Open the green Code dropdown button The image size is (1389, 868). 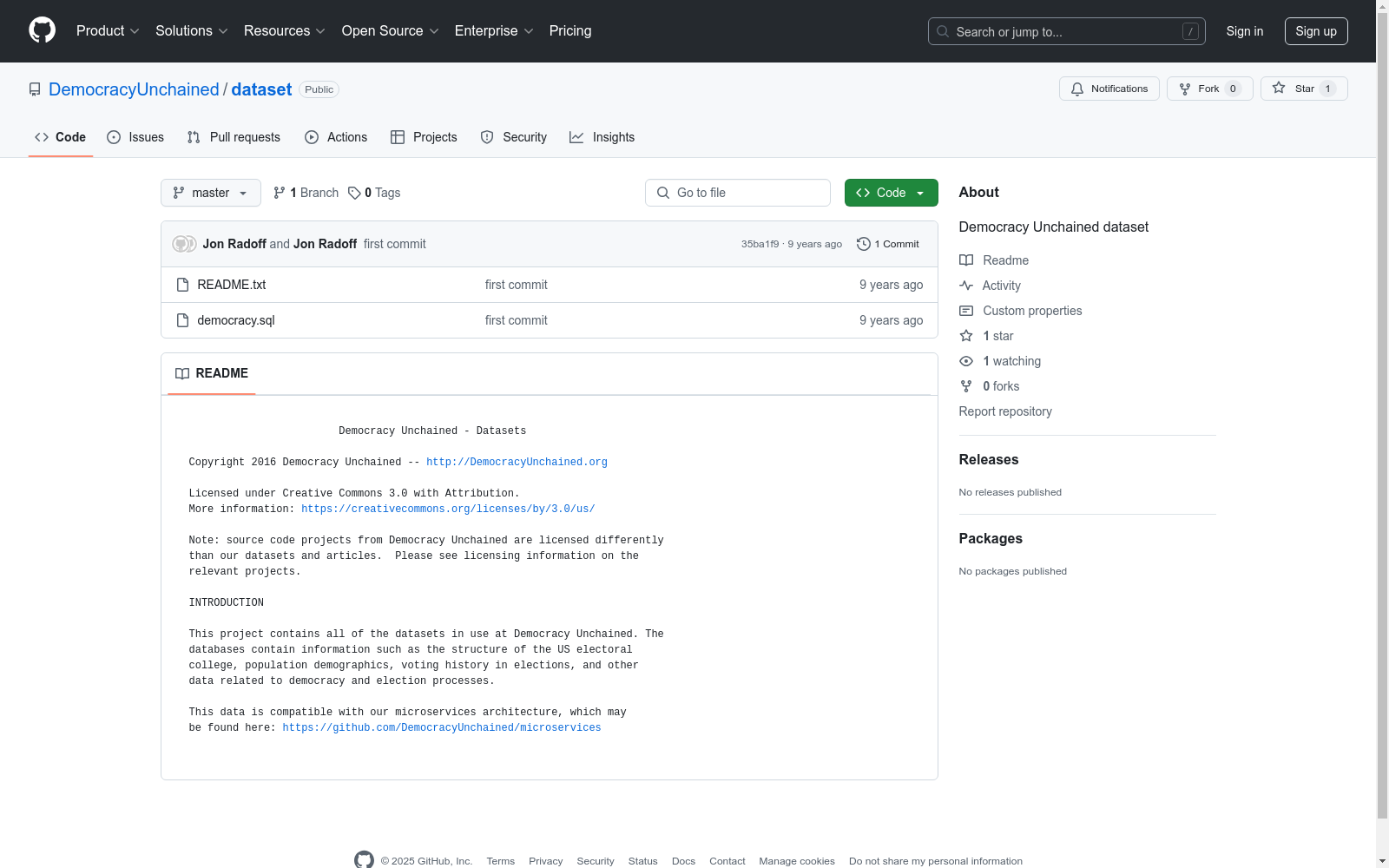[x=891, y=193]
